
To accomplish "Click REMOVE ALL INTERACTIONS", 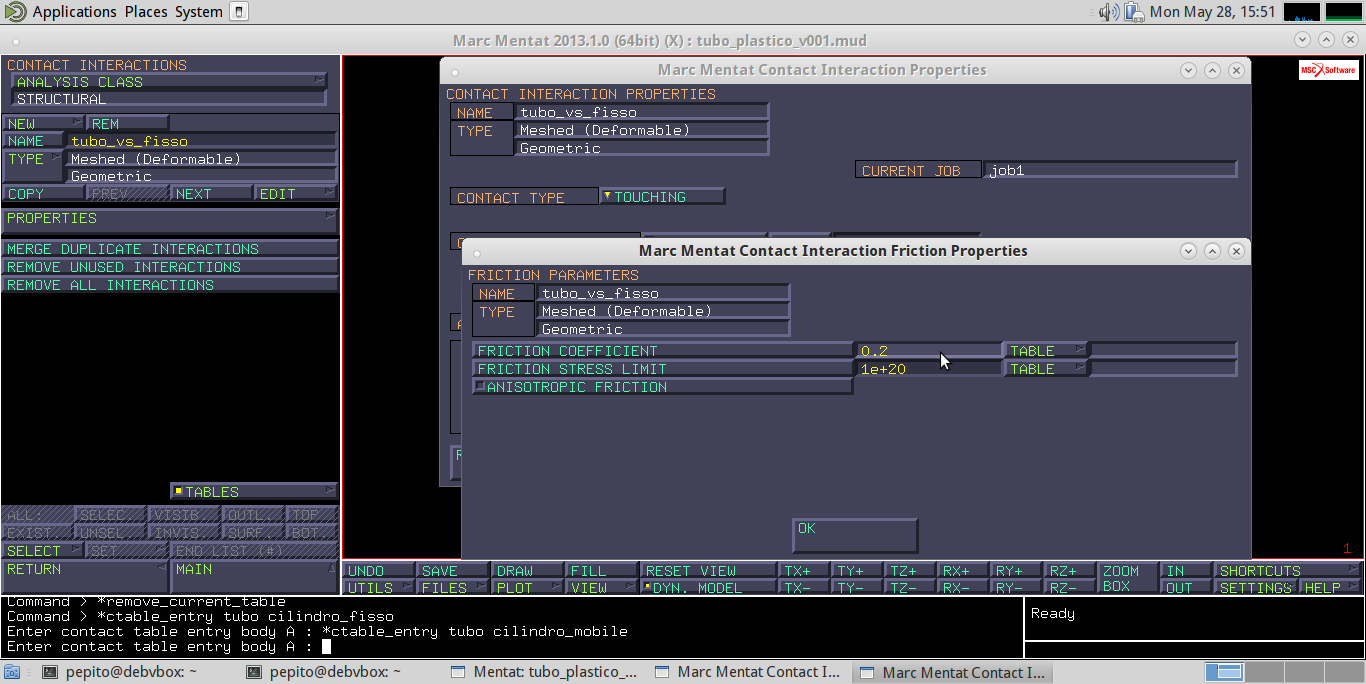I will tap(170, 285).
